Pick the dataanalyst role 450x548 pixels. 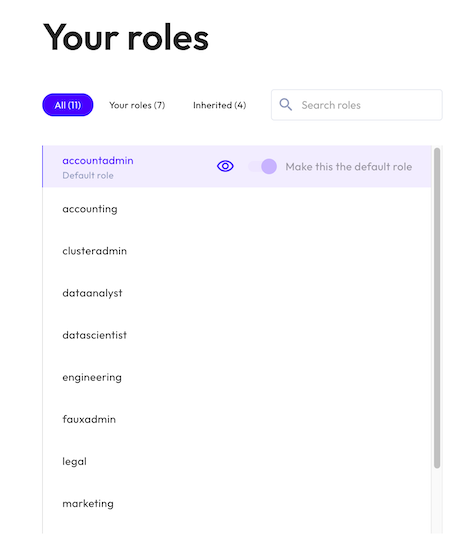pos(237,293)
